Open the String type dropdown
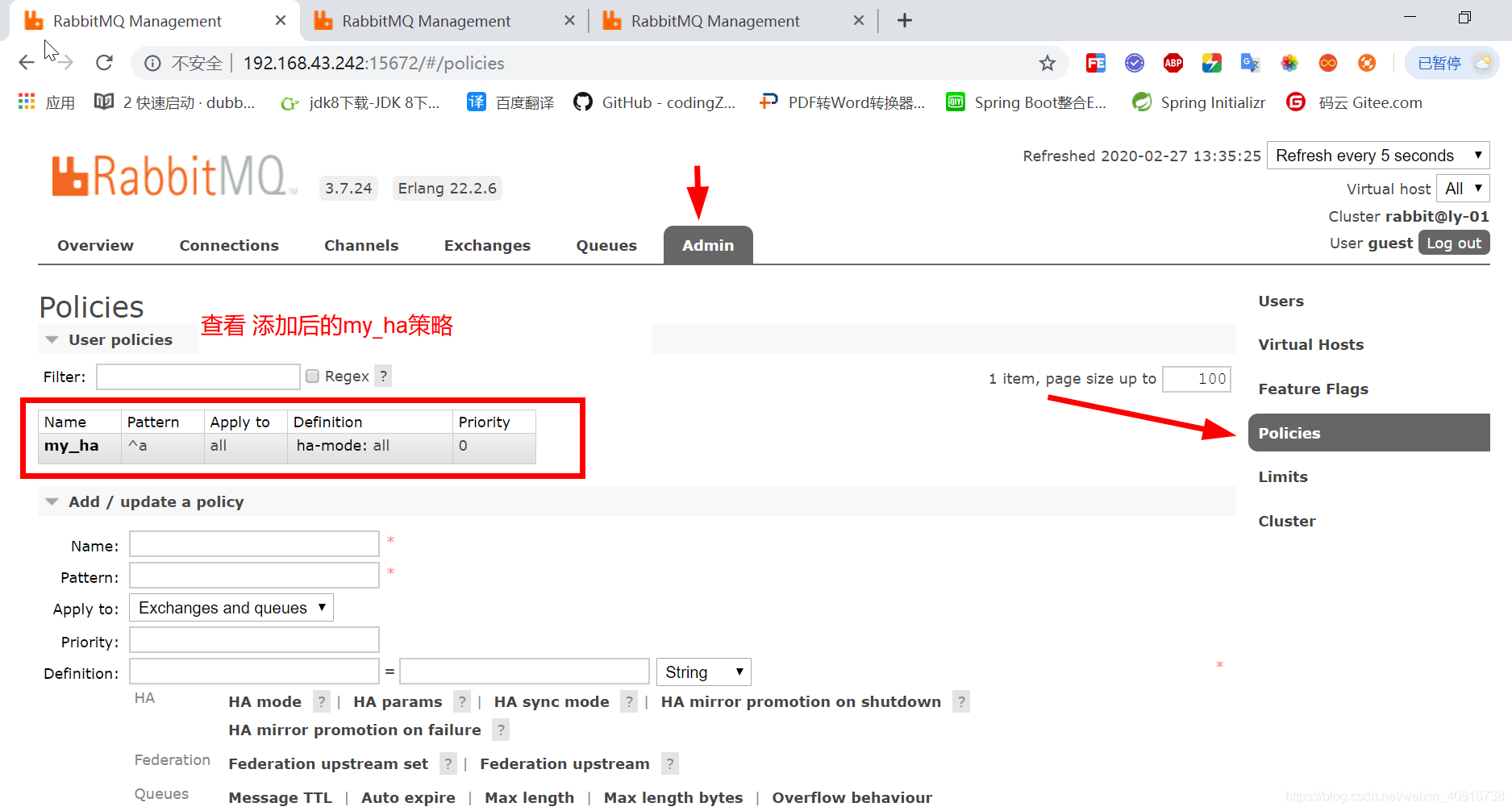Screen dimensions: 1512x811 click(703, 672)
